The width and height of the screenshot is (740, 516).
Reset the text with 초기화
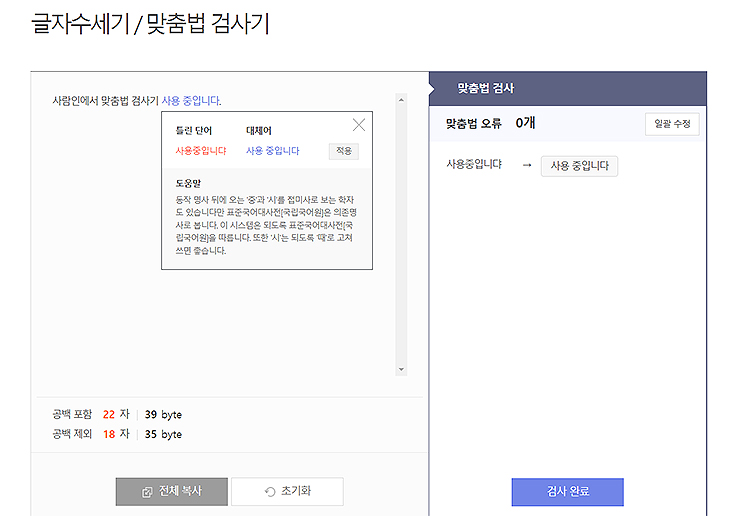pos(287,491)
